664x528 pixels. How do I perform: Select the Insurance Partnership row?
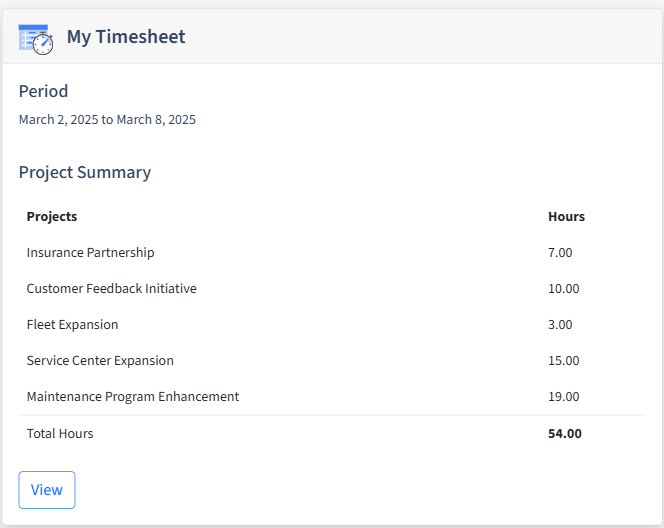(332, 252)
